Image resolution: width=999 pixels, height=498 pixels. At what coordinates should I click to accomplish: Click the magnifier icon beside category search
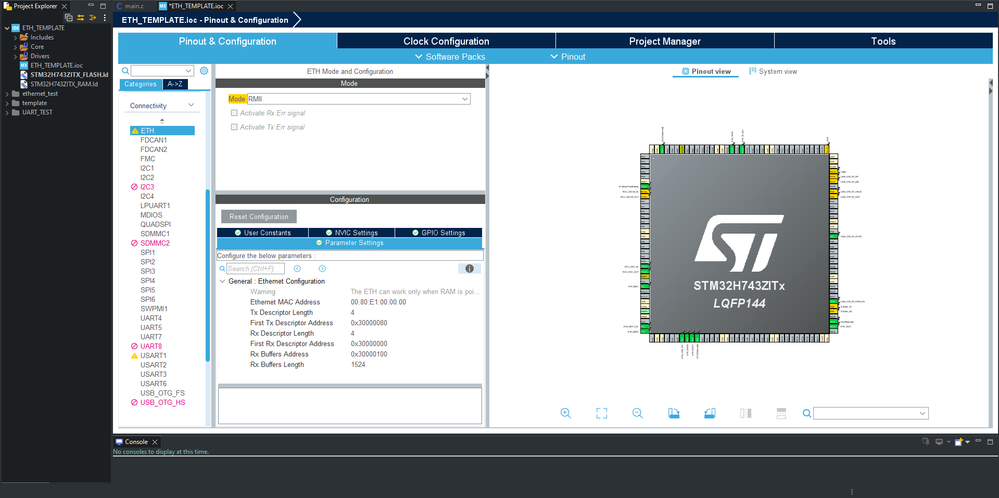(x=126, y=71)
